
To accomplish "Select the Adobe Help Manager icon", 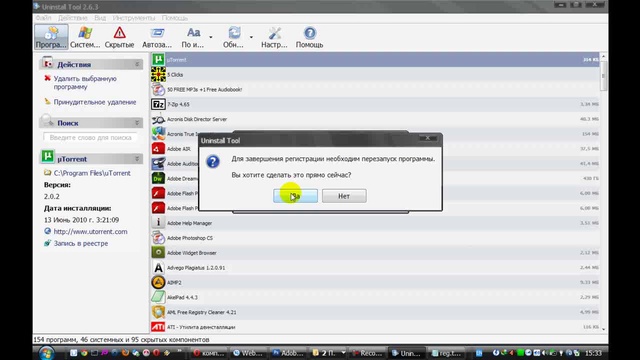I will click(x=158, y=223).
